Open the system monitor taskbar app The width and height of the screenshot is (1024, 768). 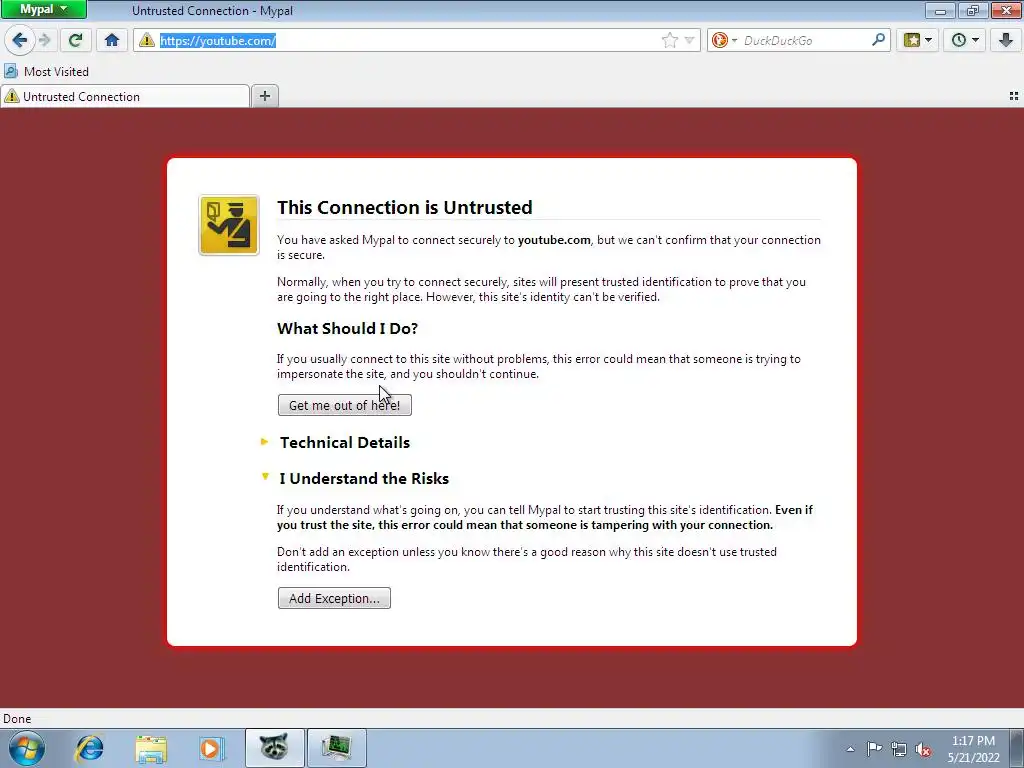[336, 748]
